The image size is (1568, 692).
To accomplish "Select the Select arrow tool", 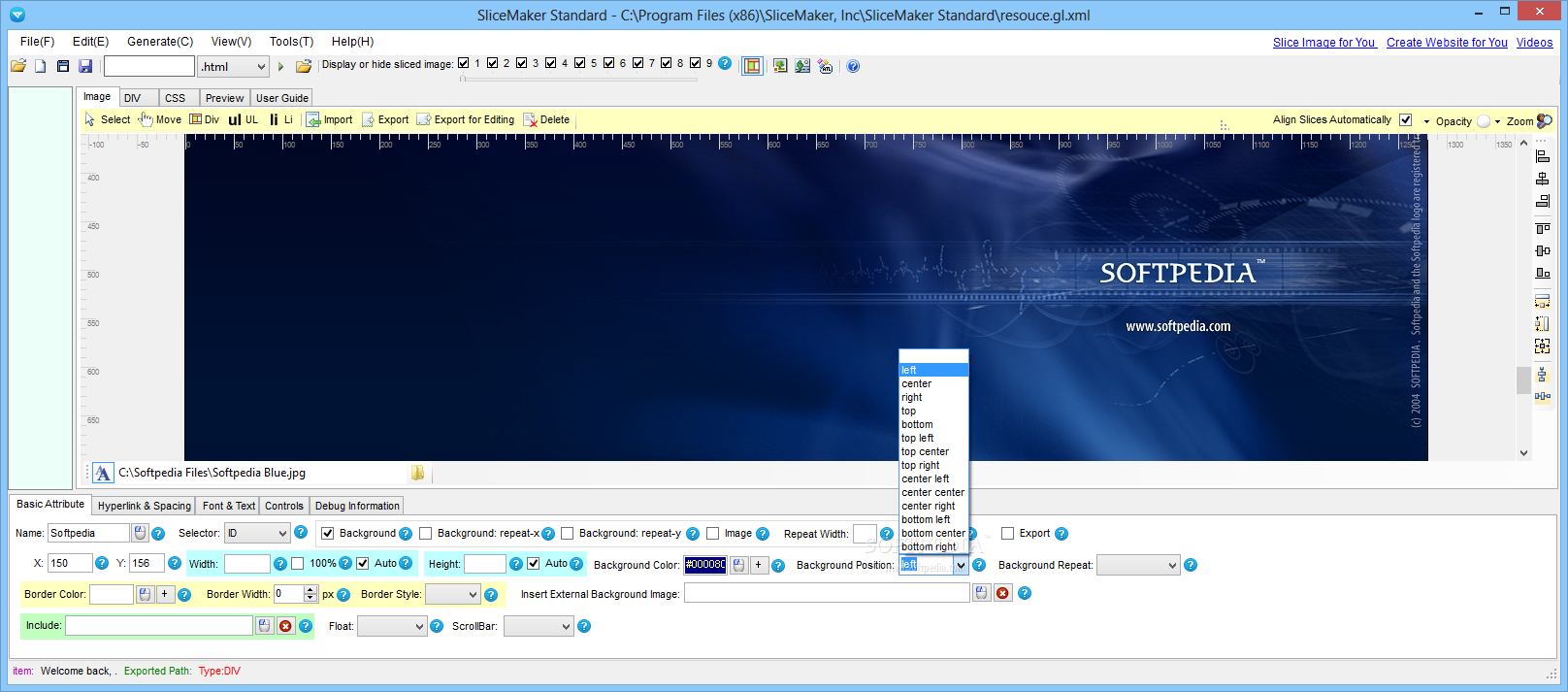I will coord(107,119).
